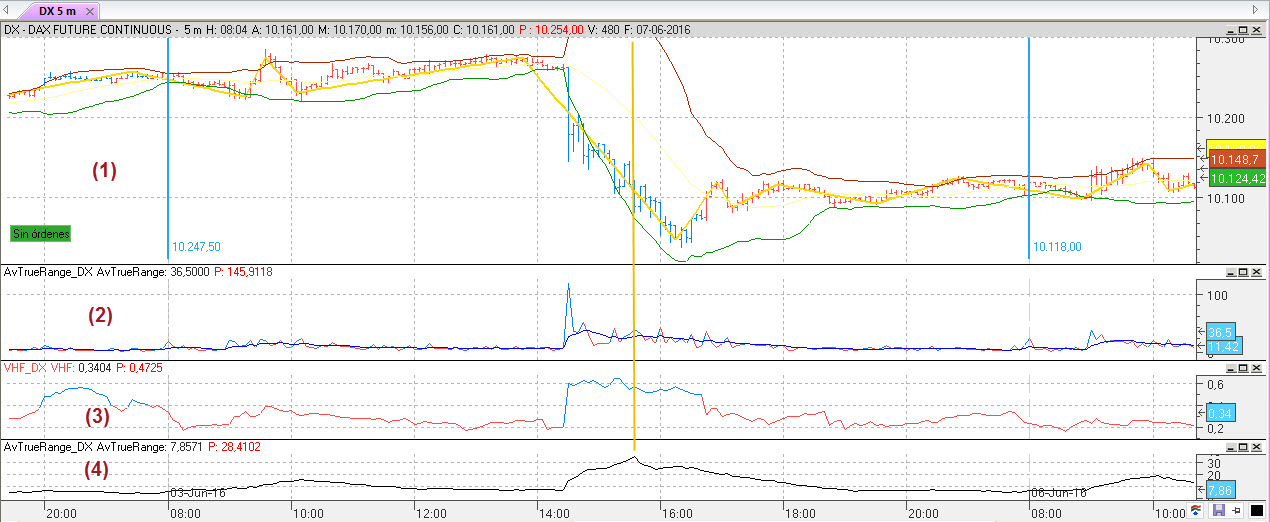1270x522 pixels.
Task: Select the DX 5 m chart tab
Action: coord(57,10)
